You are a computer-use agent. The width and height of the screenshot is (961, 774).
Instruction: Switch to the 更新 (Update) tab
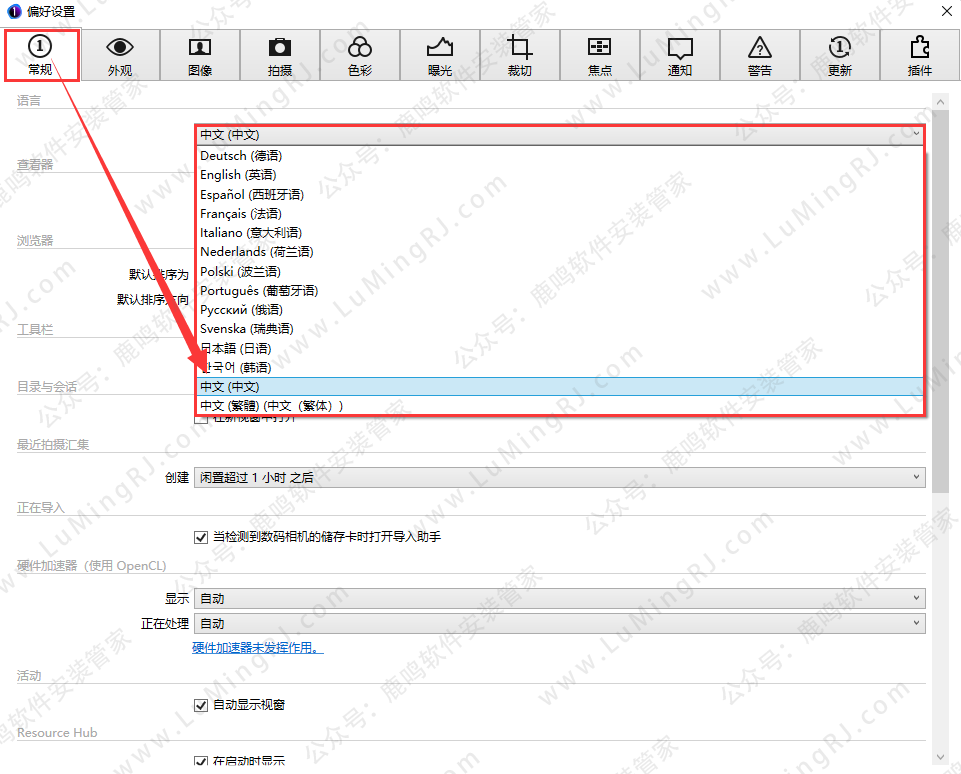pos(840,55)
